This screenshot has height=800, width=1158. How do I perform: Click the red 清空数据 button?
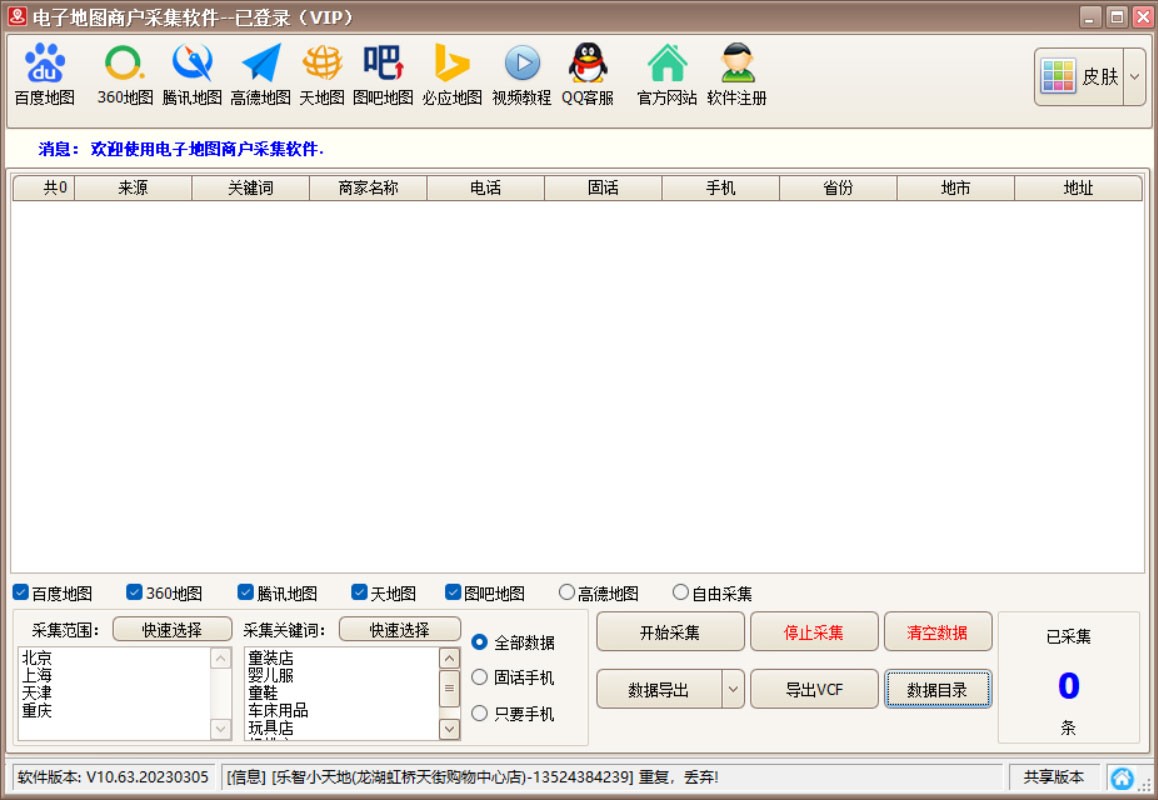pyautogui.click(x=937, y=632)
